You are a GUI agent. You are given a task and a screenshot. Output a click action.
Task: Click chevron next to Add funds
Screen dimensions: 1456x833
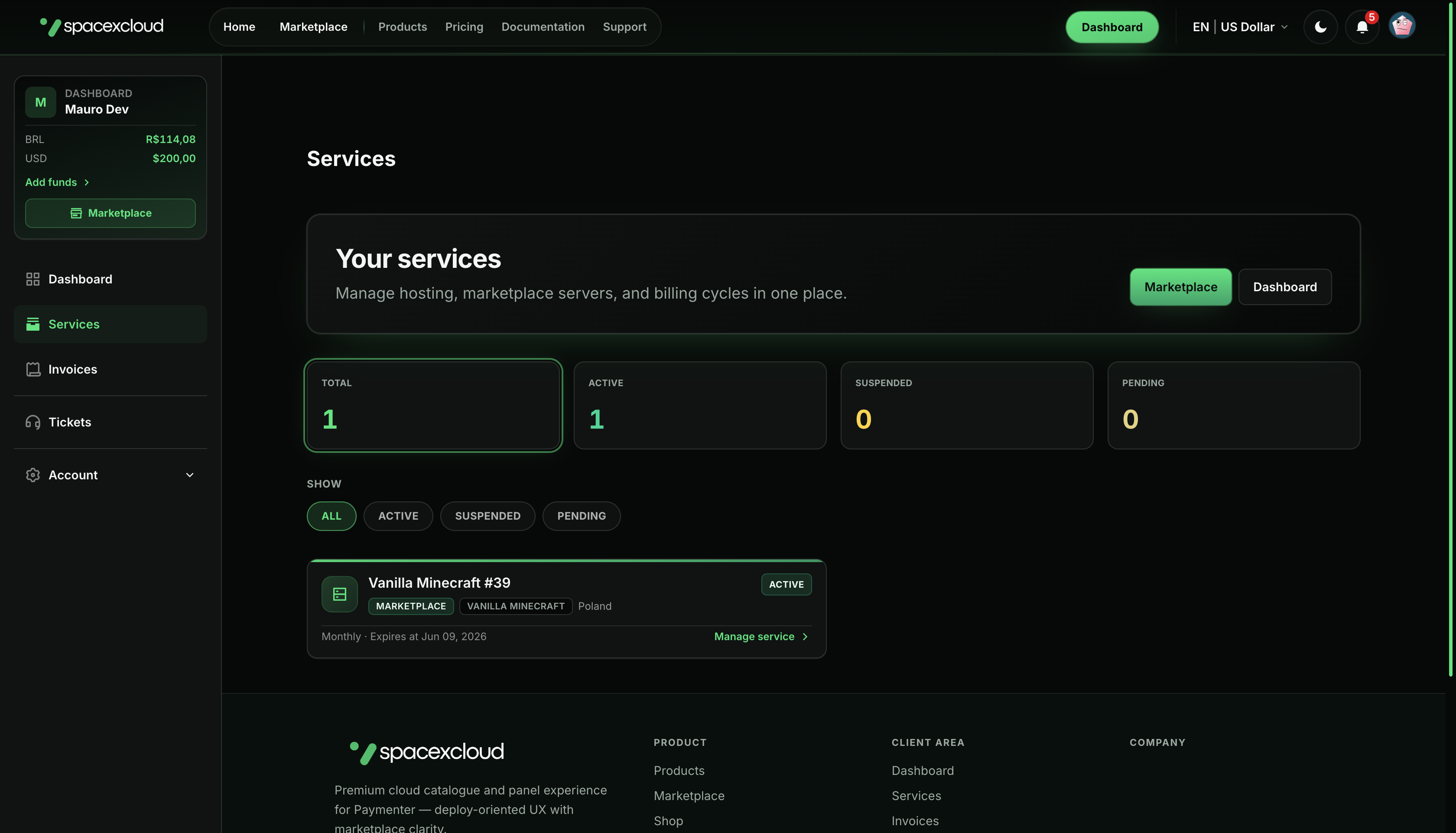(87, 182)
